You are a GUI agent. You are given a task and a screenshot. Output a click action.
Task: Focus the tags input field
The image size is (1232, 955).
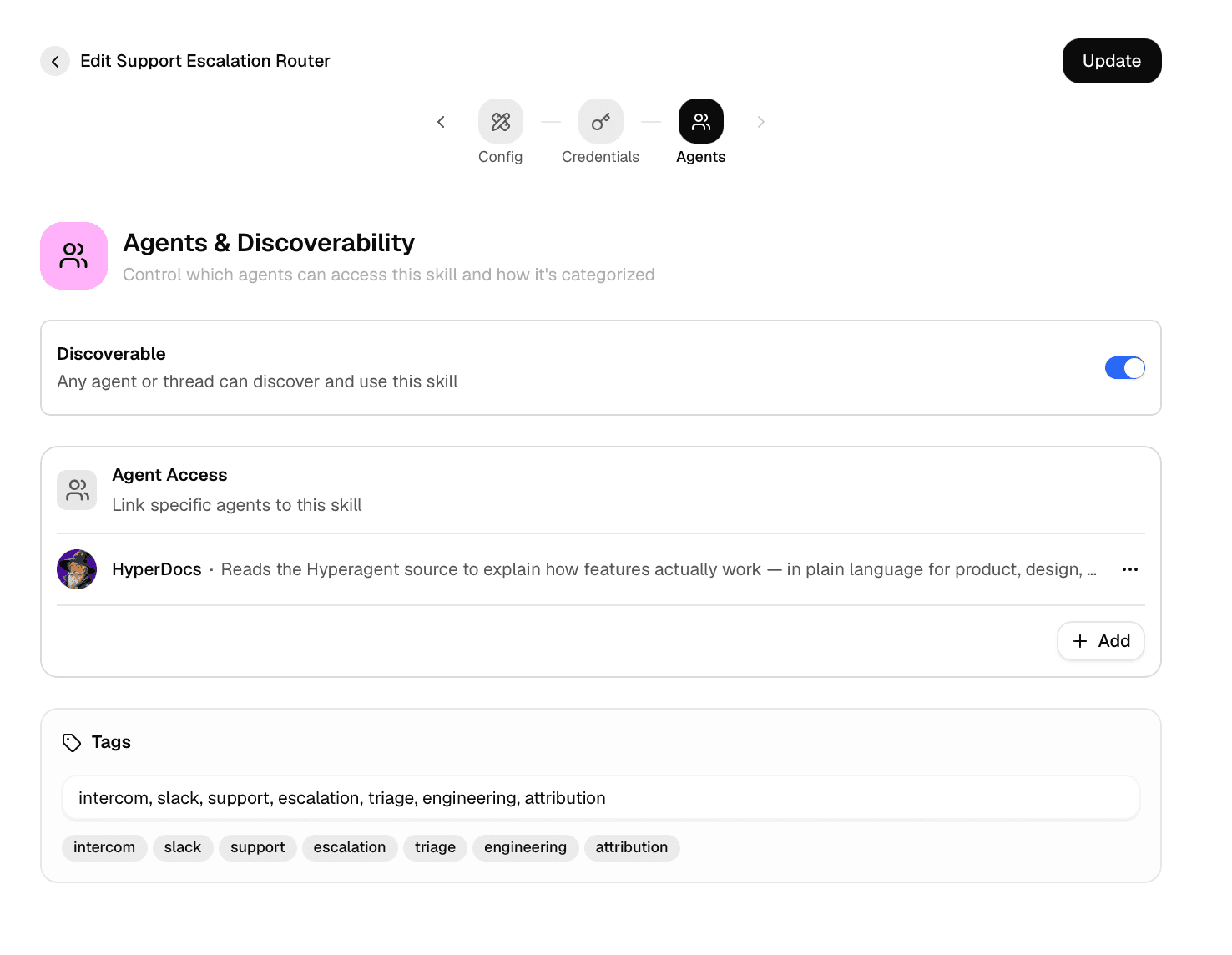[x=601, y=798]
